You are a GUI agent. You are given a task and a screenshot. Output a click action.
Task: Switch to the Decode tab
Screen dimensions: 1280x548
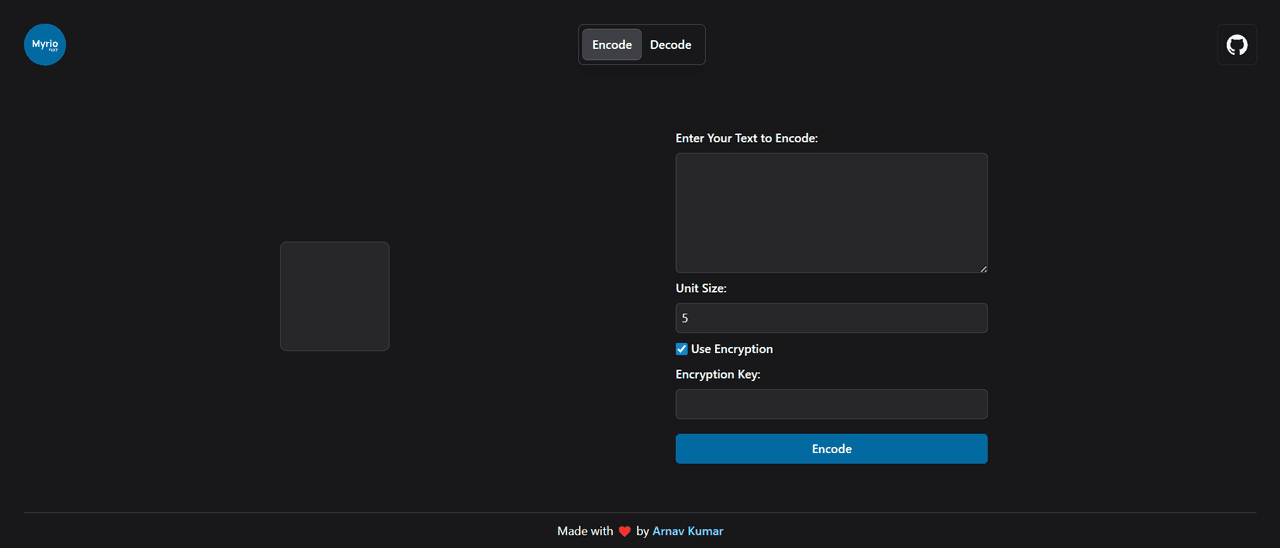point(670,45)
